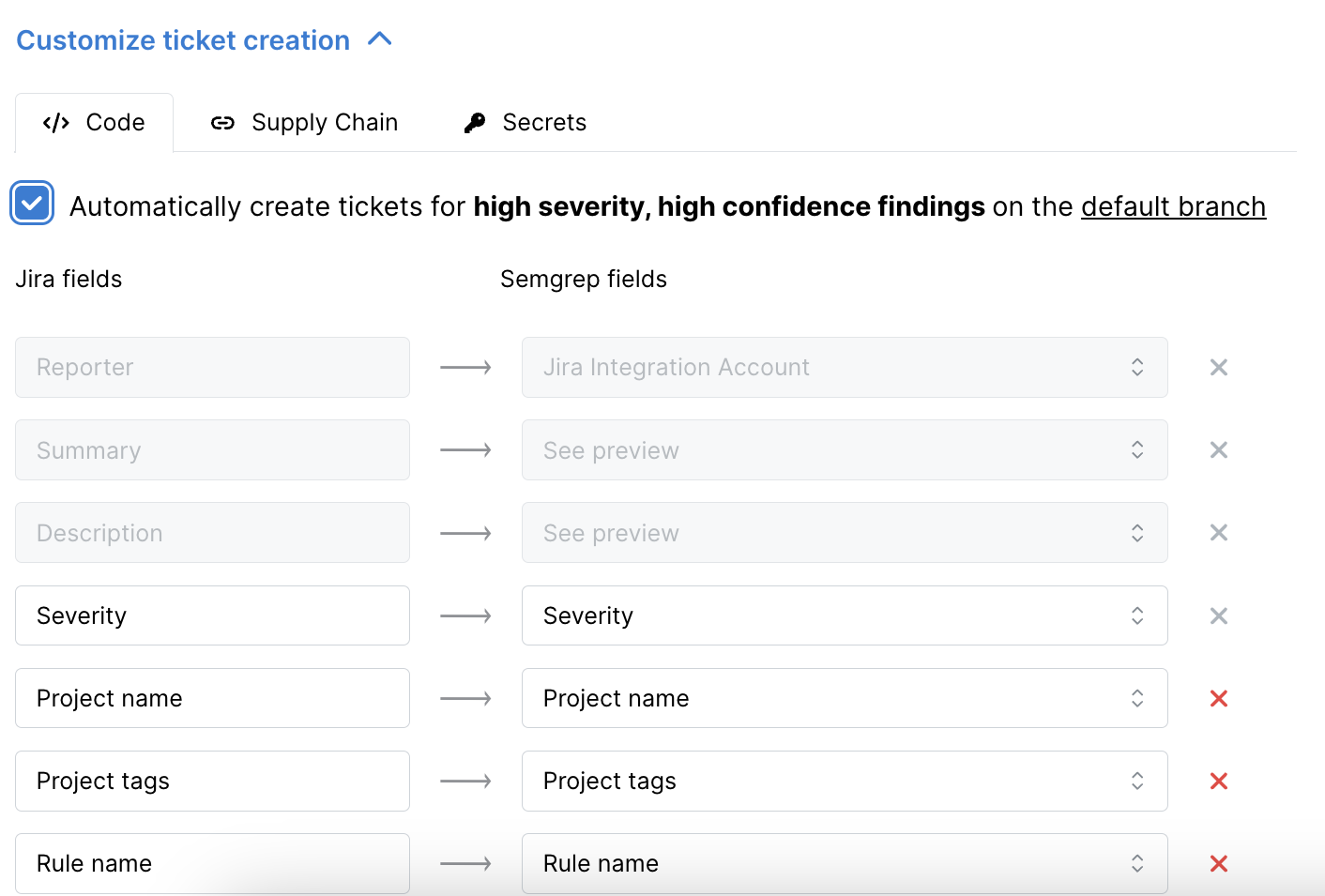Remove the Description field mapping
The image size is (1325, 896).
pyautogui.click(x=1218, y=532)
